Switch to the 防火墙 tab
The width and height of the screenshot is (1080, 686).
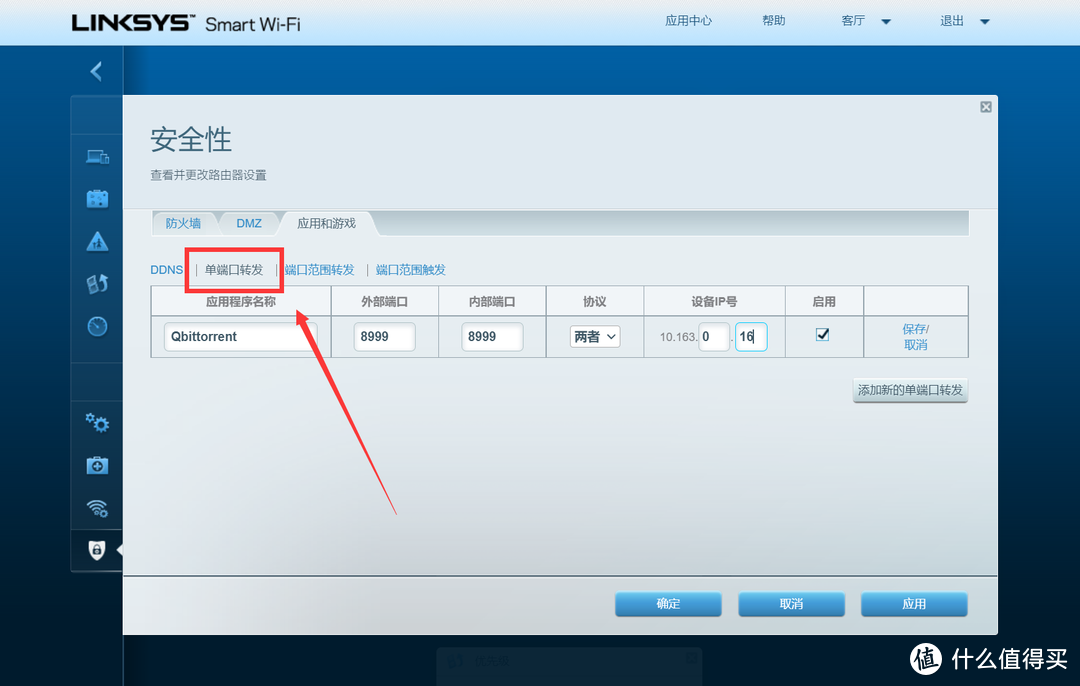(183, 223)
